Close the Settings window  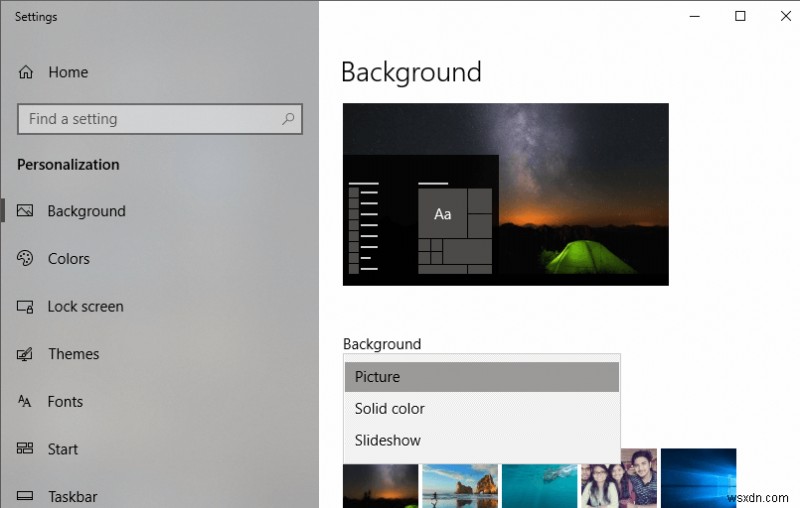pyautogui.click(x=786, y=16)
